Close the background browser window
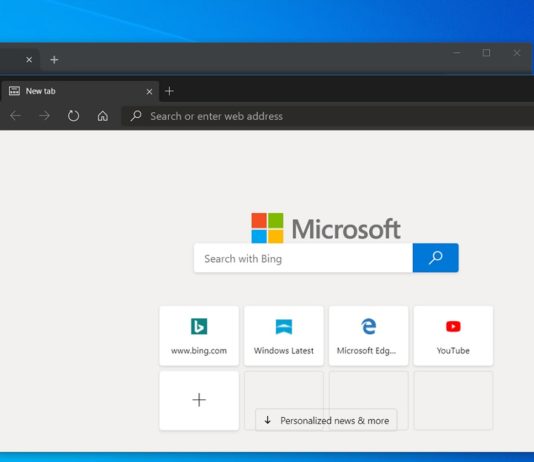Image resolution: width=534 pixels, height=462 pixels. click(x=517, y=53)
